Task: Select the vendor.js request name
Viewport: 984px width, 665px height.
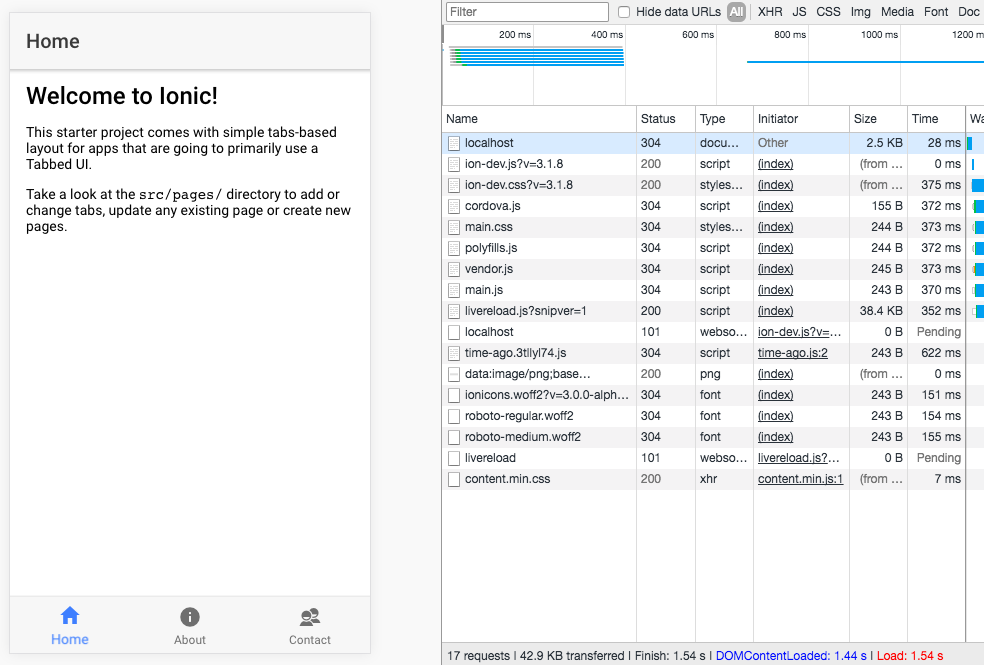Action: 488,269
